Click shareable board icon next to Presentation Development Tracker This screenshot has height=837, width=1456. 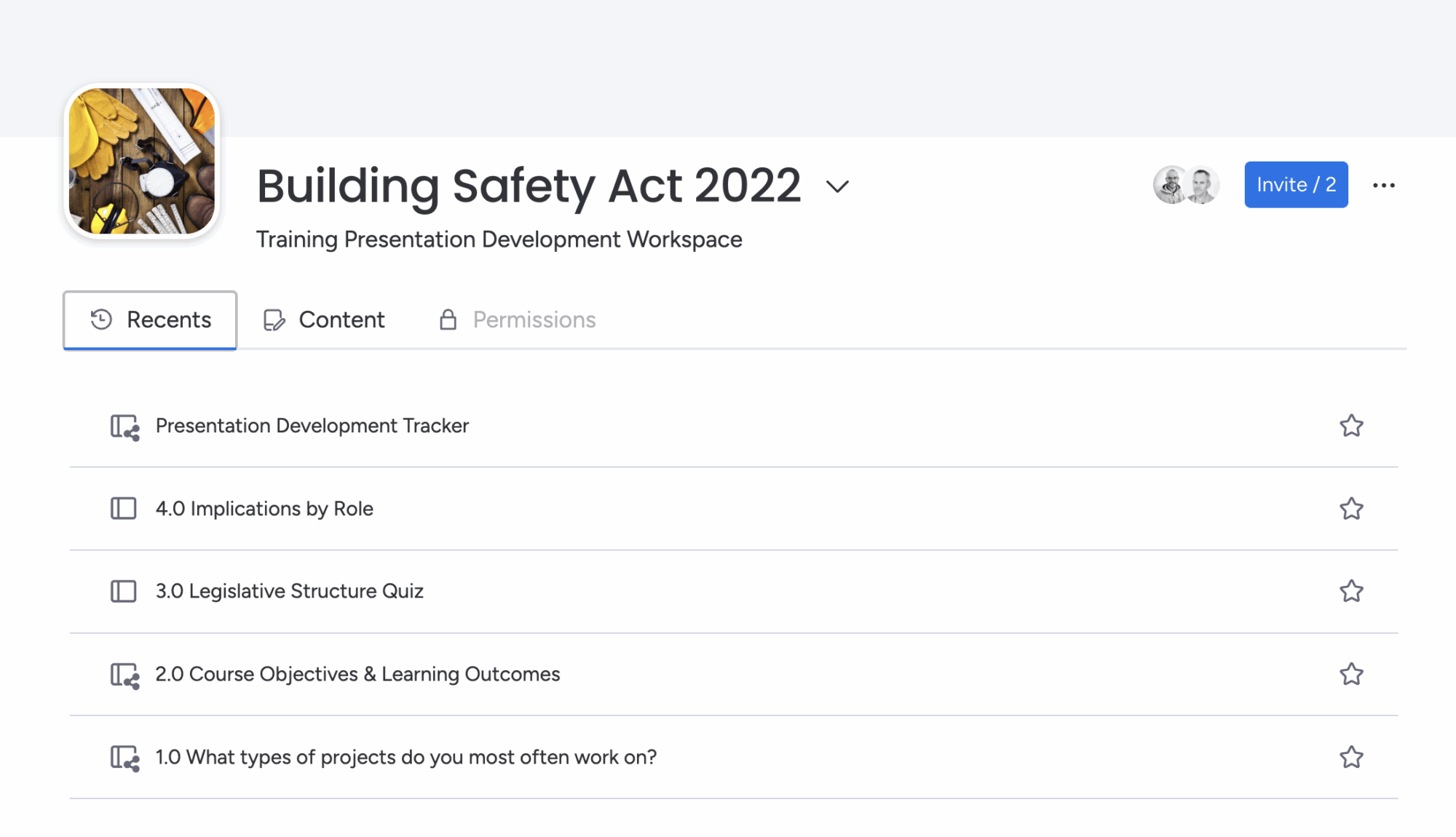point(124,427)
